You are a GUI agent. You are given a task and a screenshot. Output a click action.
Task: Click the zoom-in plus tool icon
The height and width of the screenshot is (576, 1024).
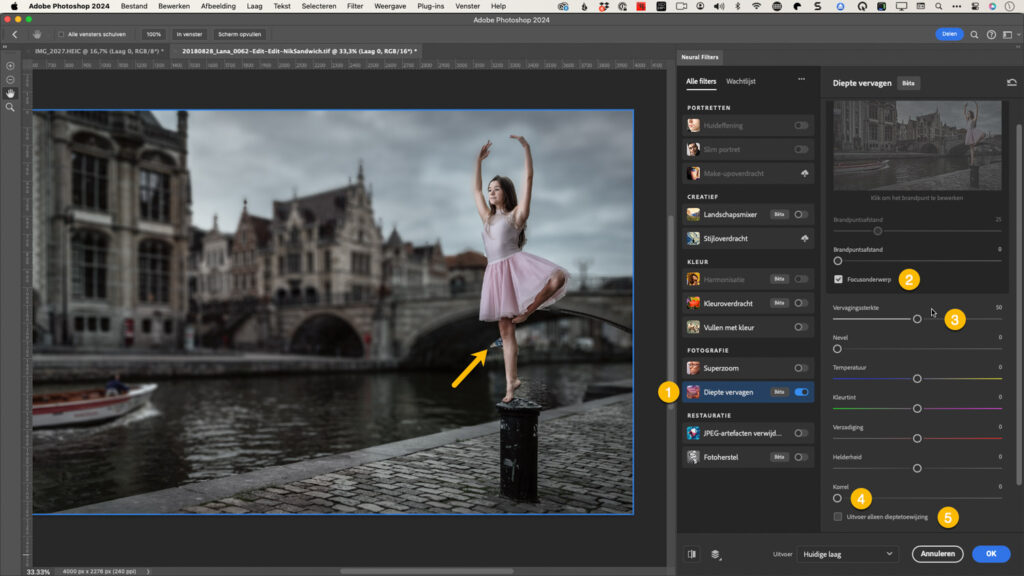click(x=10, y=66)
